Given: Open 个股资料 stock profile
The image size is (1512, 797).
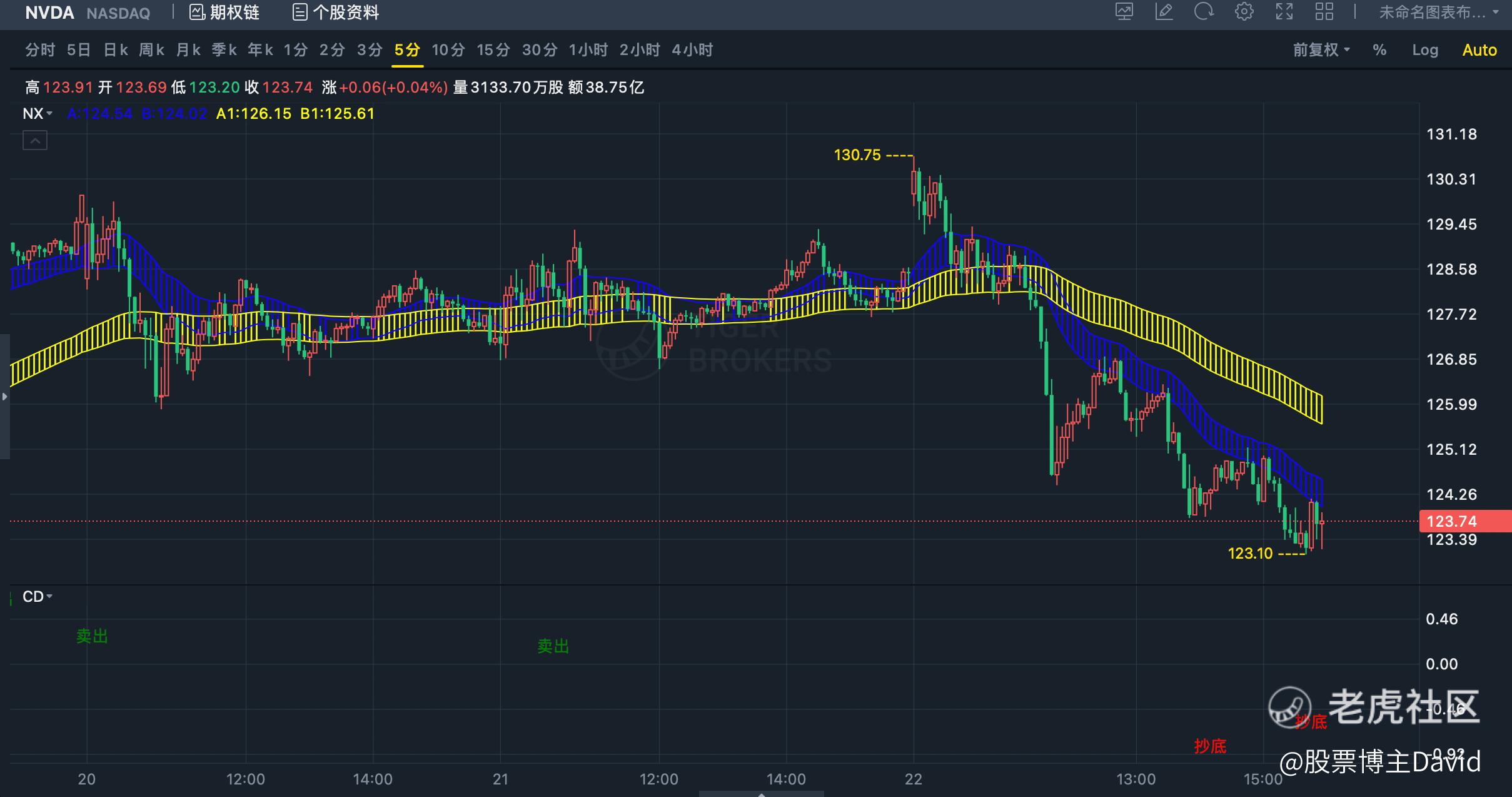Looking at the screenshot, I should [336, 13].
